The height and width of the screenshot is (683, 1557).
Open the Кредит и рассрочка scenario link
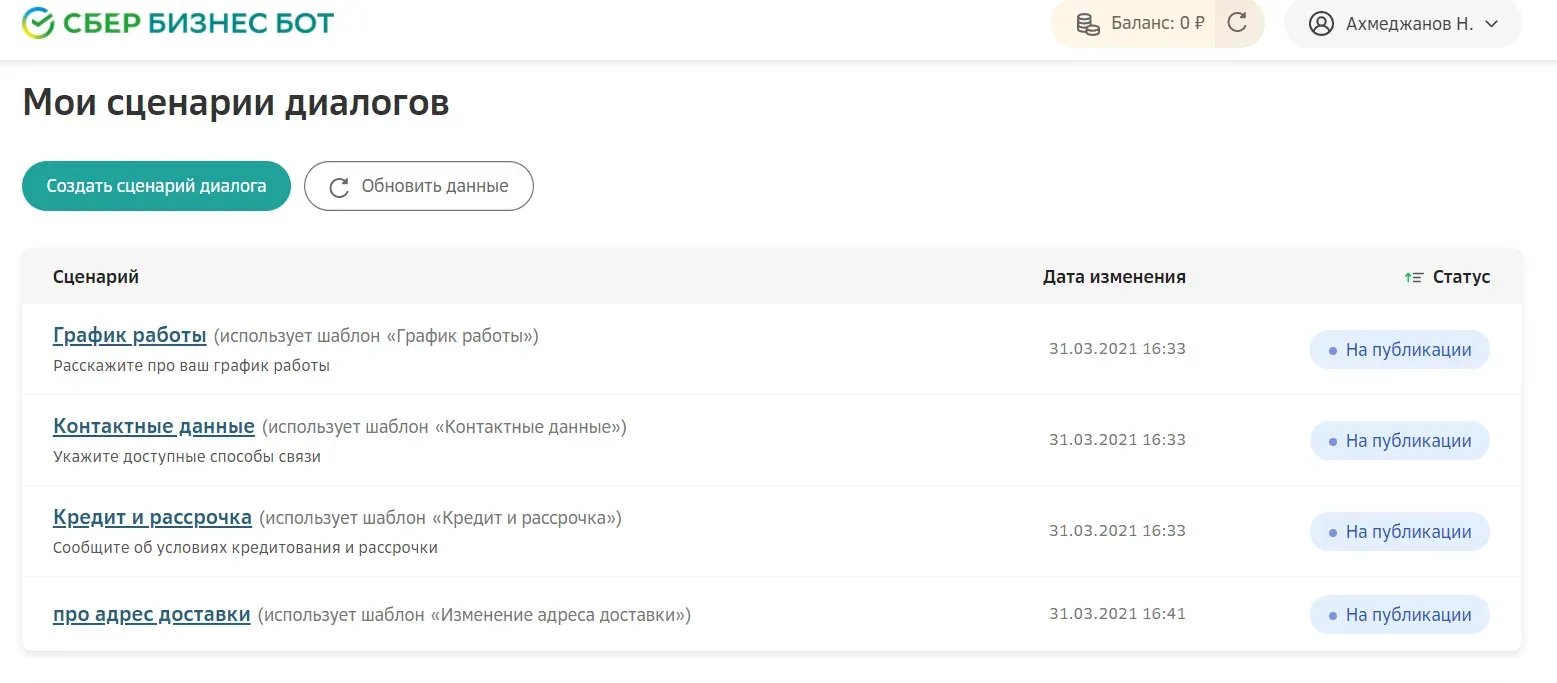coord(152,517)
